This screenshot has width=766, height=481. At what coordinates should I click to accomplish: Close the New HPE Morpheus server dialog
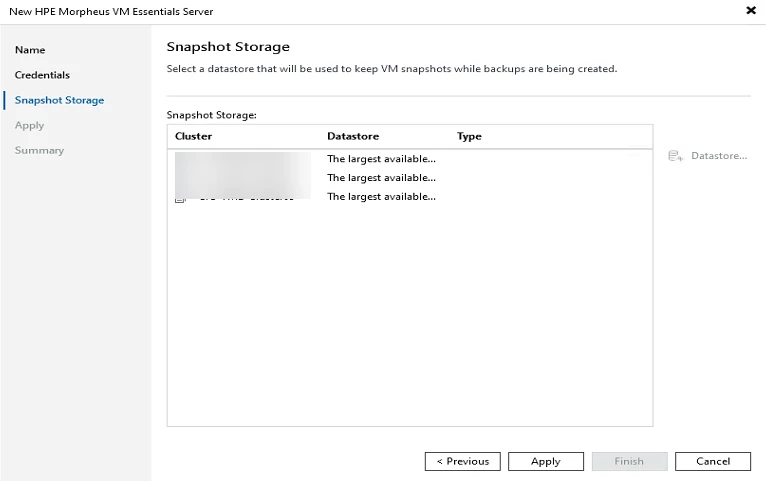click(x=751, y=10)
